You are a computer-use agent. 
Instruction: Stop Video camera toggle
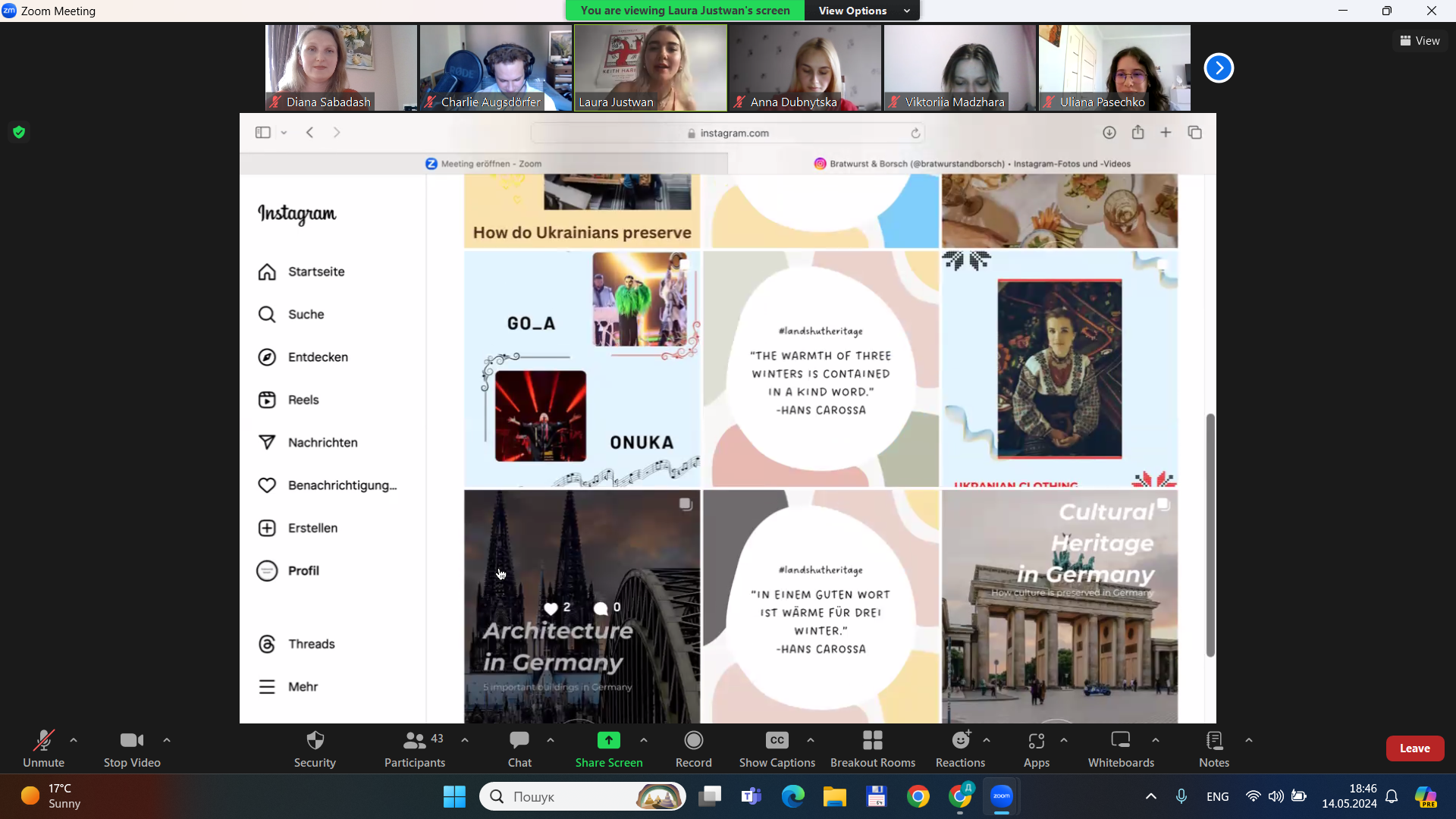tap(131, 740)
